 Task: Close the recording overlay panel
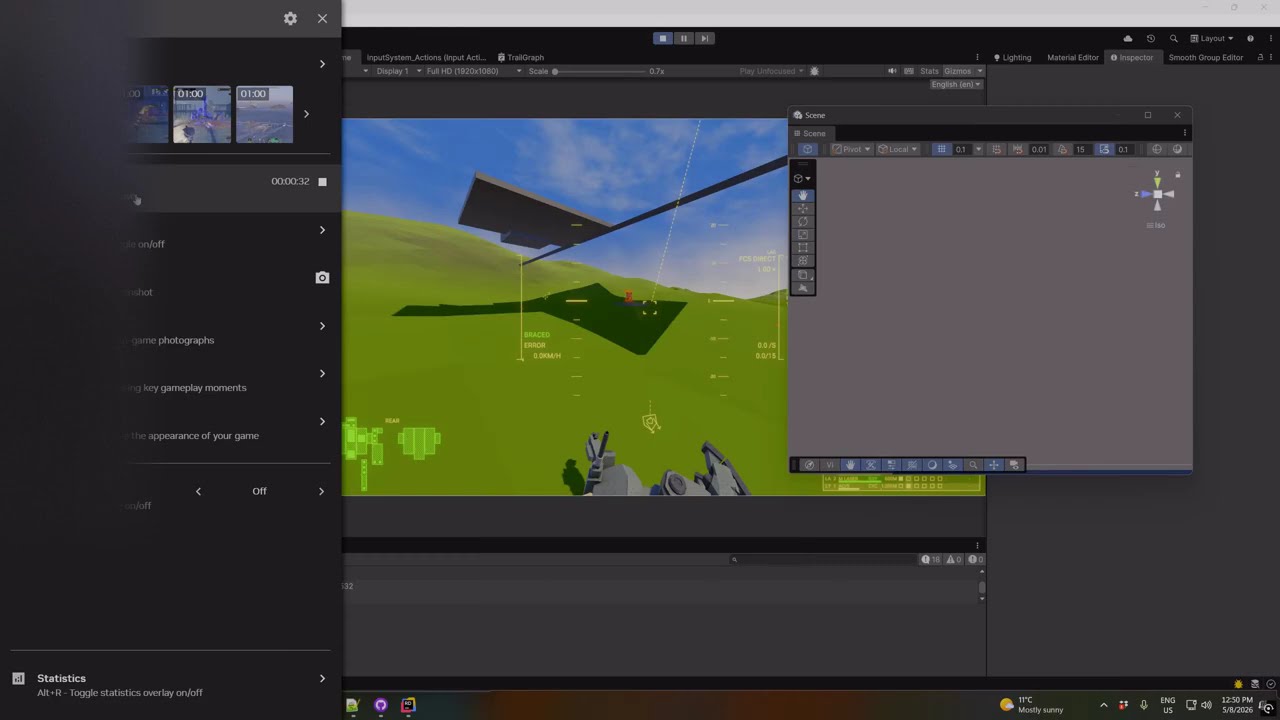(322, 18)
